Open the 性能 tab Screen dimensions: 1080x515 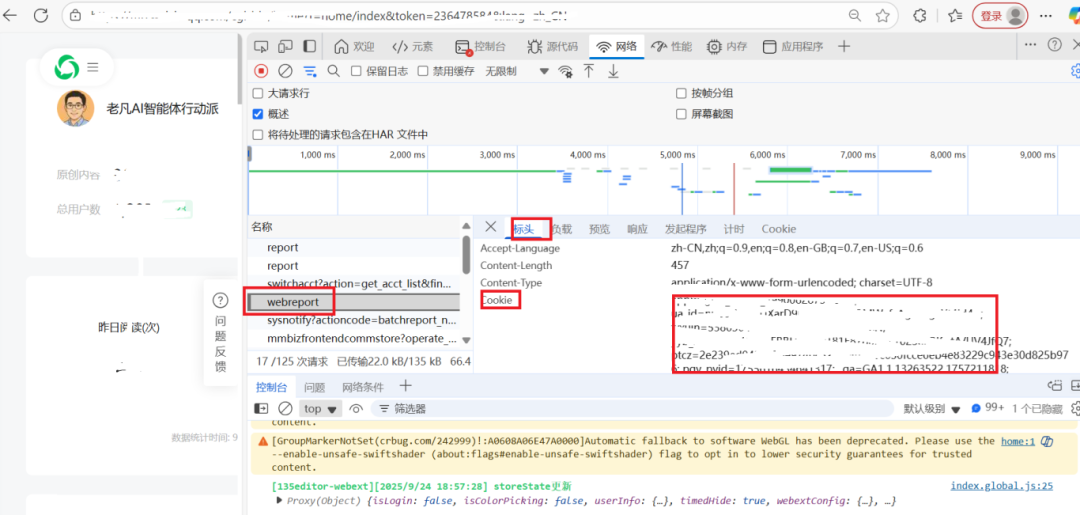tap(672, 47)
